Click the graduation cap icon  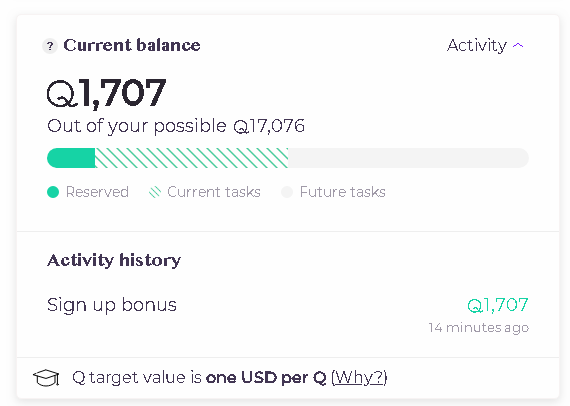pos(46,378)
